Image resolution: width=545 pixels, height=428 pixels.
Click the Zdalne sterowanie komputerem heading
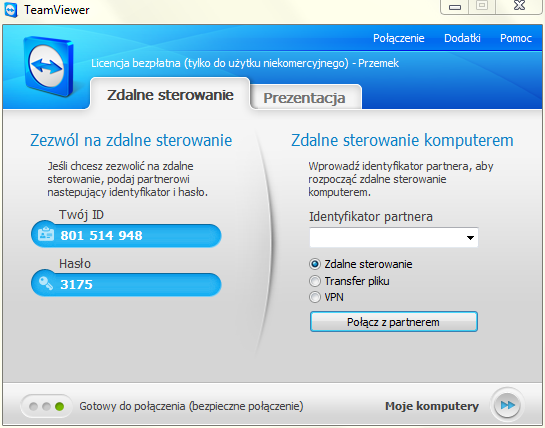coord(402,140)
